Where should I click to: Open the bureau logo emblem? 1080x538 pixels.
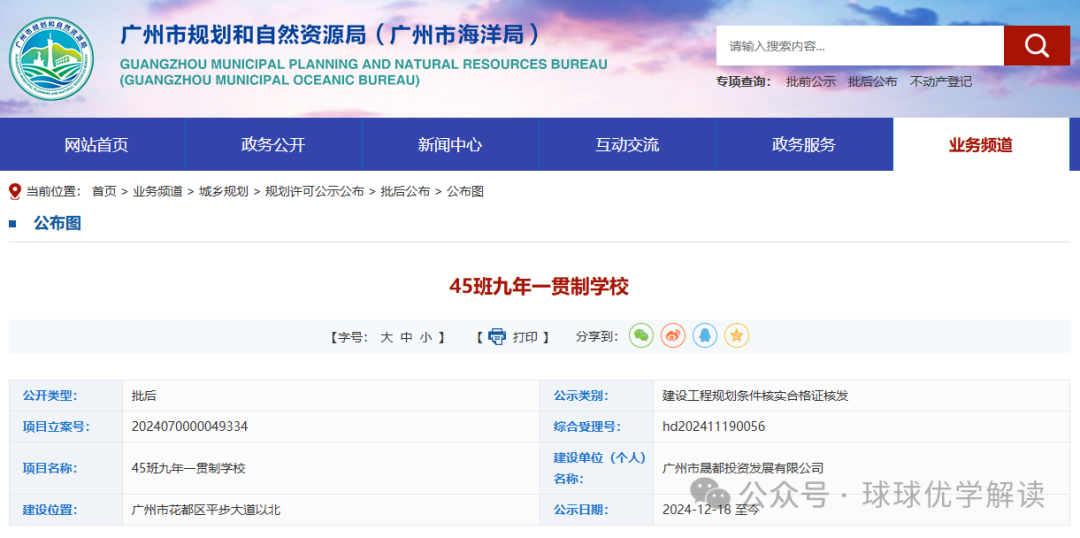click(52, 59)
